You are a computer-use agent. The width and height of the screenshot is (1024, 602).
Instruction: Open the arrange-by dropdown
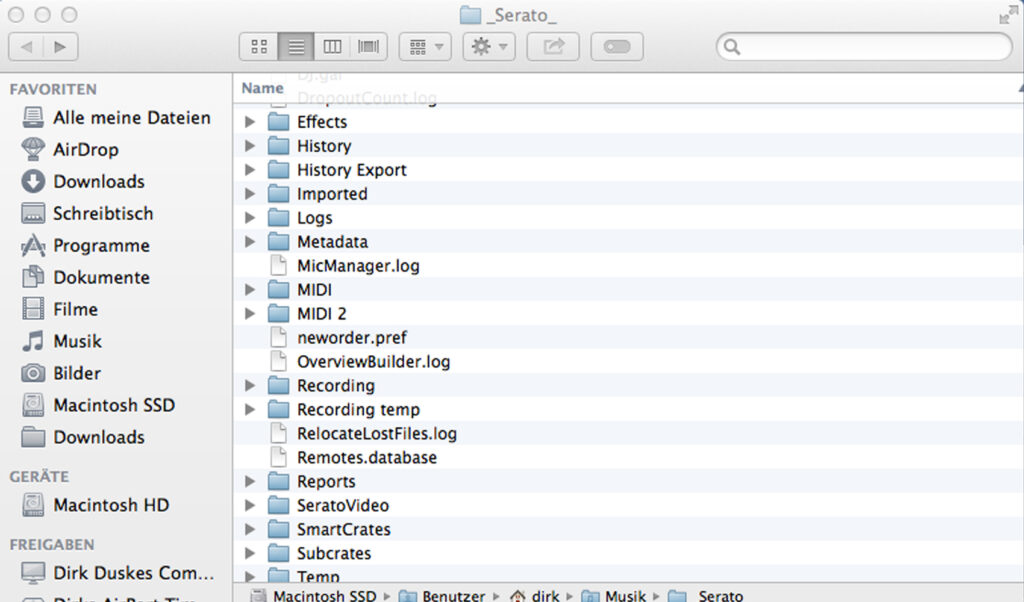pos(425,47)
